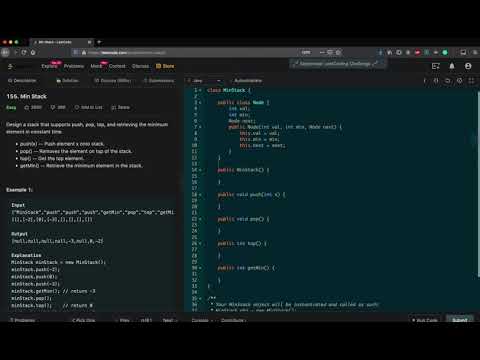Collapse the Node constructor fold on line 7
Screen dimensions: 480x360
[200, 127]
